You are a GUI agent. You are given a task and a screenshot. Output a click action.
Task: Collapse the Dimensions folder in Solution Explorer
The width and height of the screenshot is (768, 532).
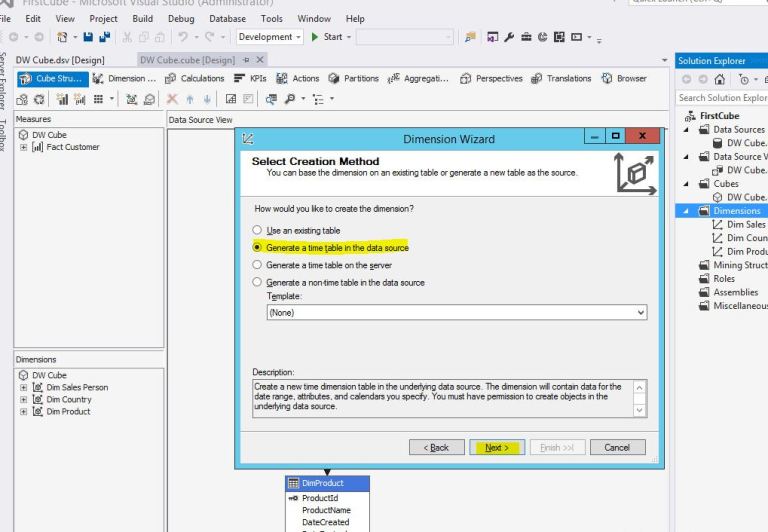pos(686,211)
